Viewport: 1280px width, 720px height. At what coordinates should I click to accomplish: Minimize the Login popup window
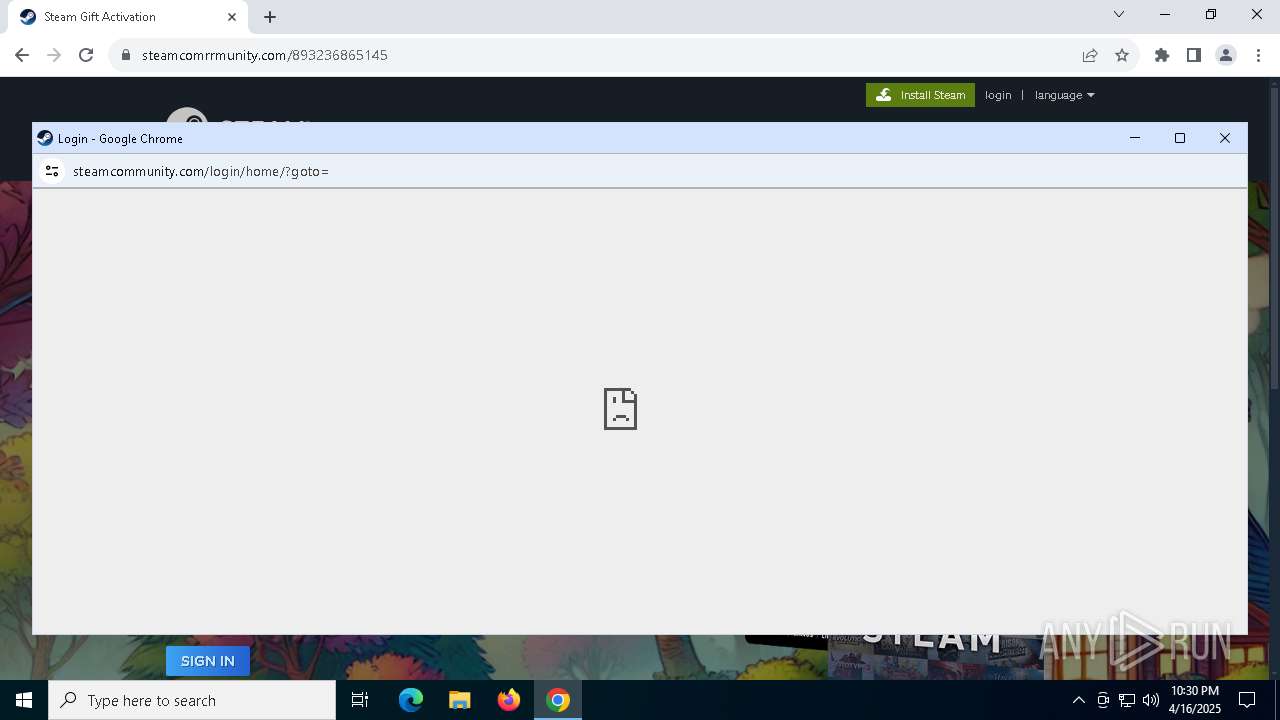coord(1135,138)
